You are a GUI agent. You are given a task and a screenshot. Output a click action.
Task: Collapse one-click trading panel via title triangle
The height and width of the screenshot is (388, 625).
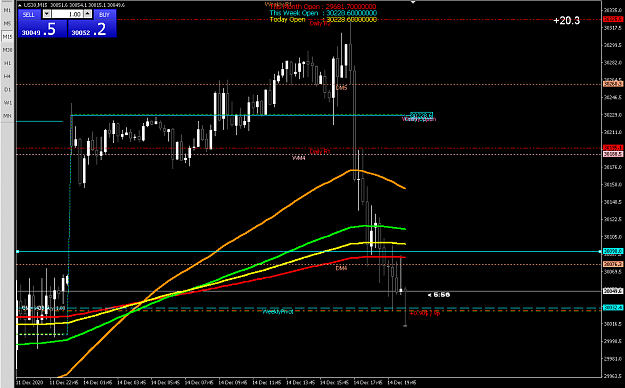point(20,5)
